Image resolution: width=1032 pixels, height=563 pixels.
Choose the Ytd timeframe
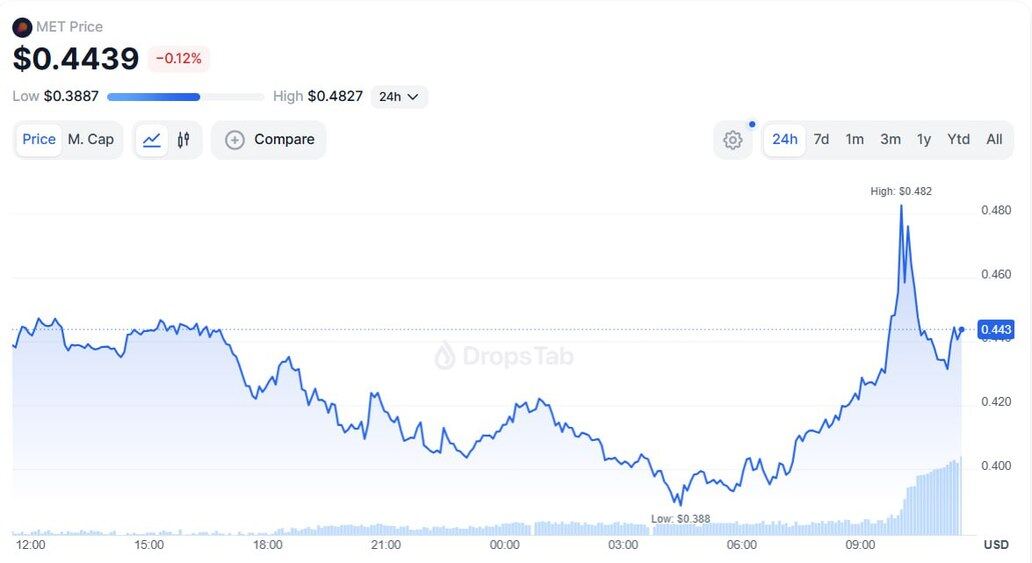958,140
